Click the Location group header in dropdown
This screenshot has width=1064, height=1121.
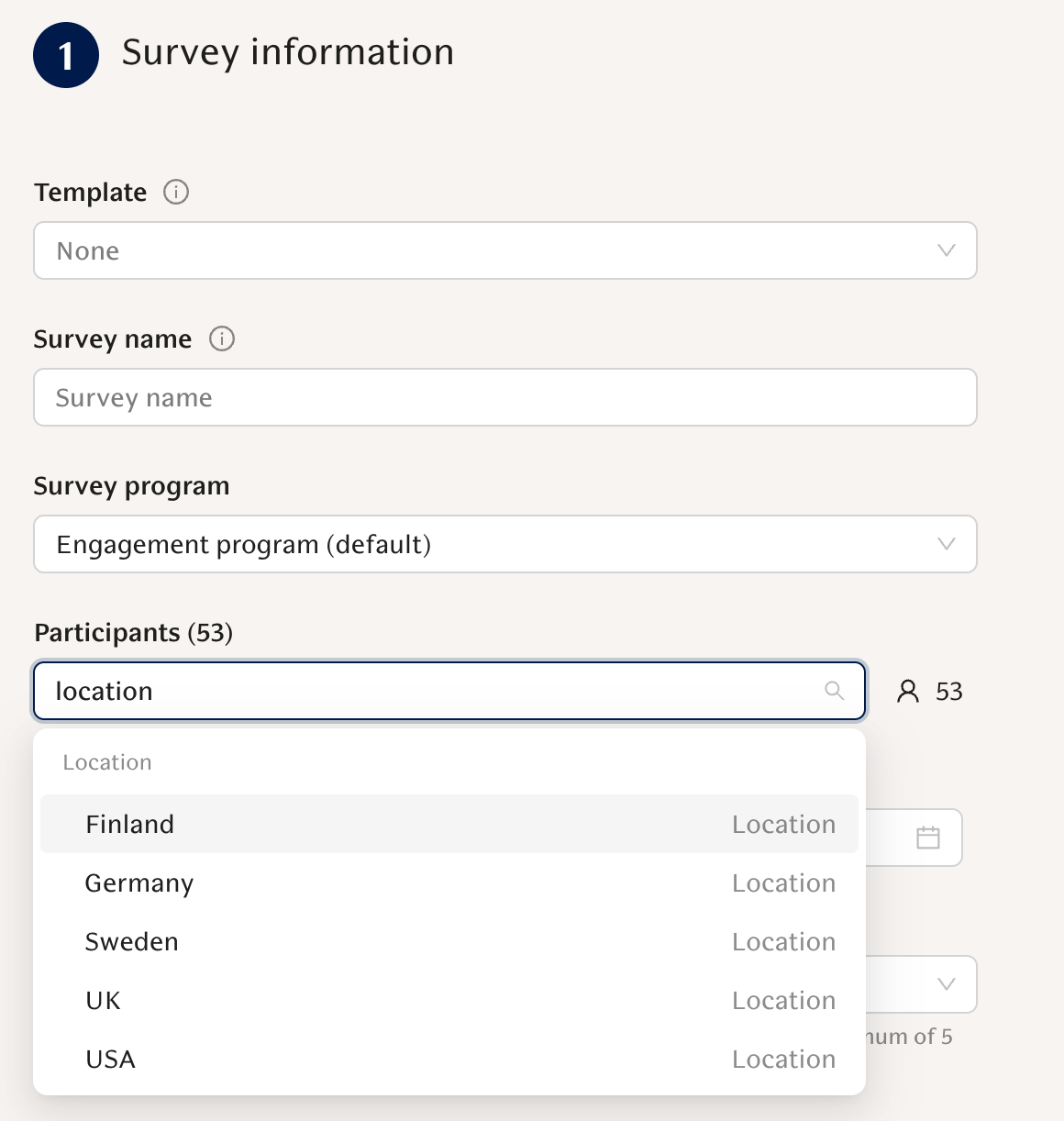[x=107, y=762]
